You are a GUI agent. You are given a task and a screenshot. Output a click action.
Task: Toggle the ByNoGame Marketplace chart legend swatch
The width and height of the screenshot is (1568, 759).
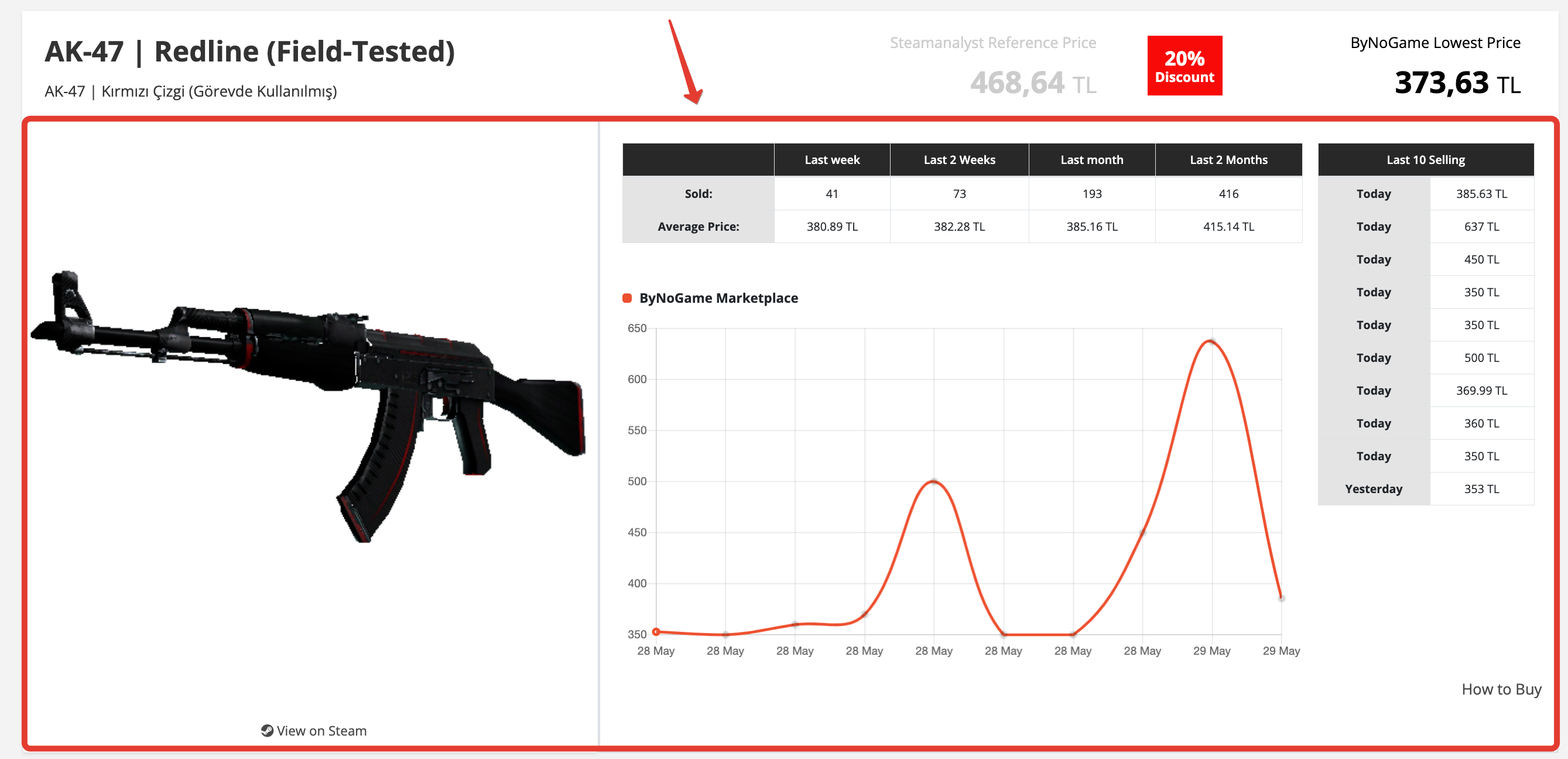pos(627,298)
